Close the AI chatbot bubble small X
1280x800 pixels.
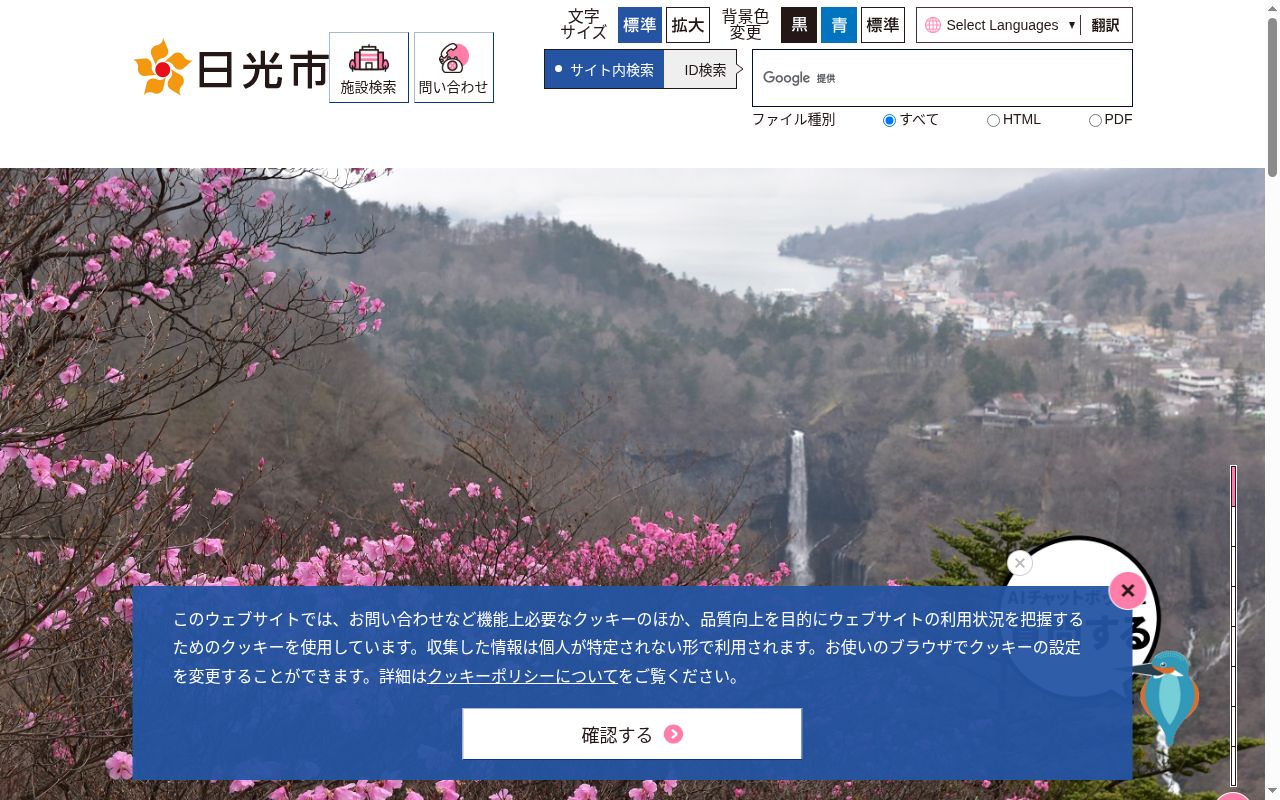[x=1020, y=563]
